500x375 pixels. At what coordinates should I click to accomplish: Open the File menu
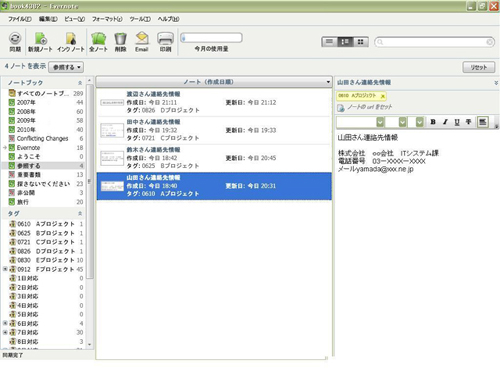pos(20,19)
